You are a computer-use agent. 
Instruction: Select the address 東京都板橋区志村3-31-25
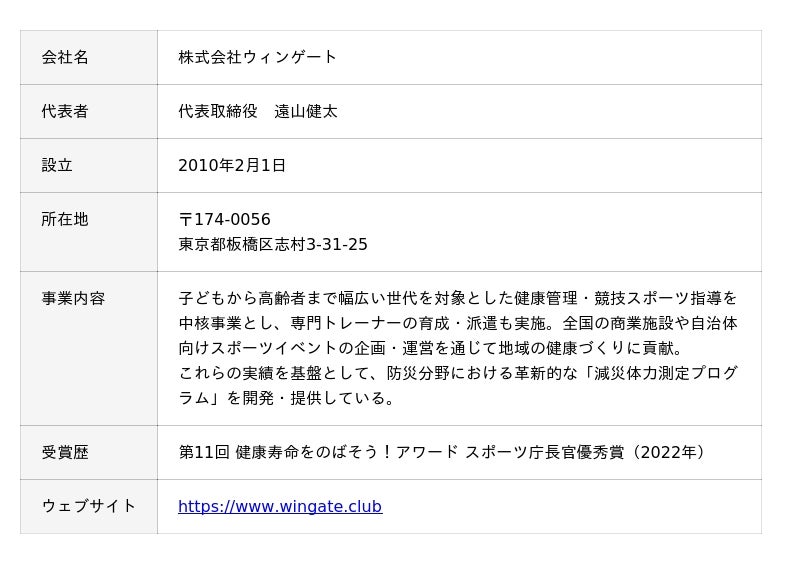(x=273, y=245)
